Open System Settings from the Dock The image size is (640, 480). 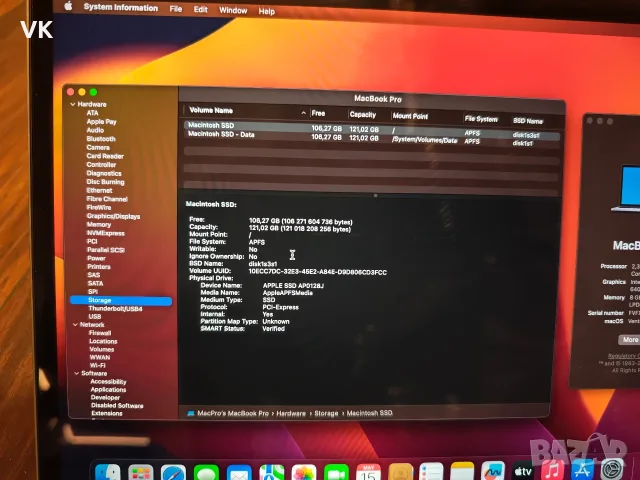pyautogui.click(x=613, y=469)
